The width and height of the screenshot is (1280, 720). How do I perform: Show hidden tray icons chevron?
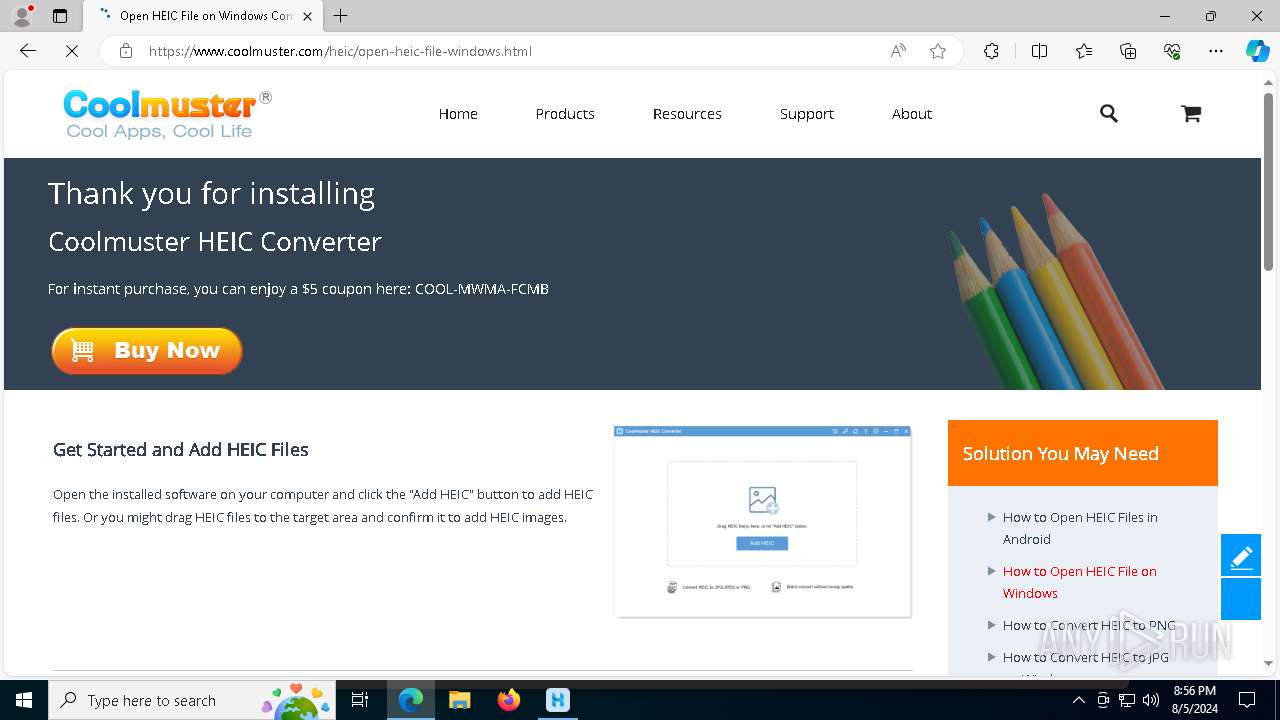point(1078,700)
